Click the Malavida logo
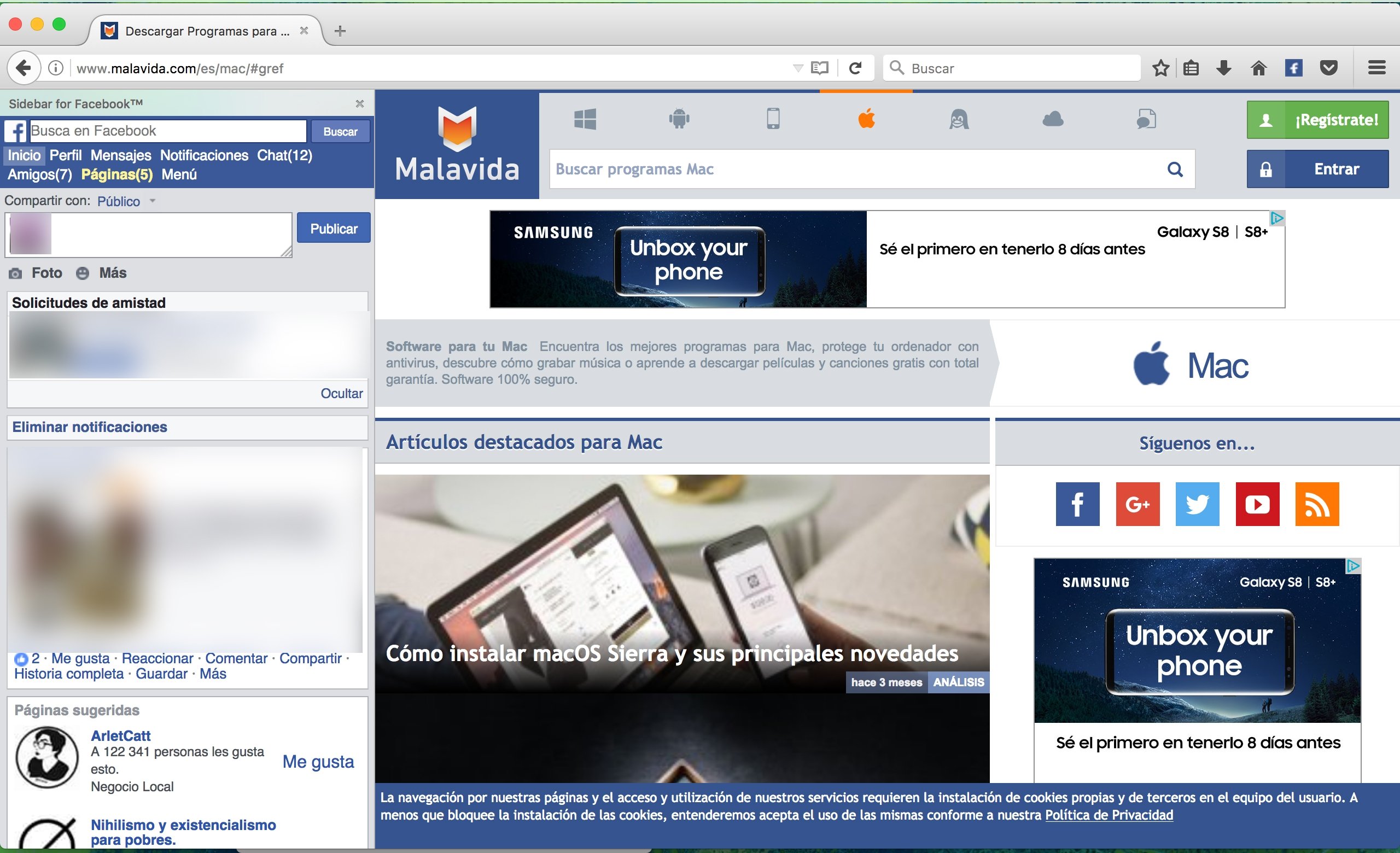Image resolution: width=1400 pixels, height=853 pixels. [457, 144]
